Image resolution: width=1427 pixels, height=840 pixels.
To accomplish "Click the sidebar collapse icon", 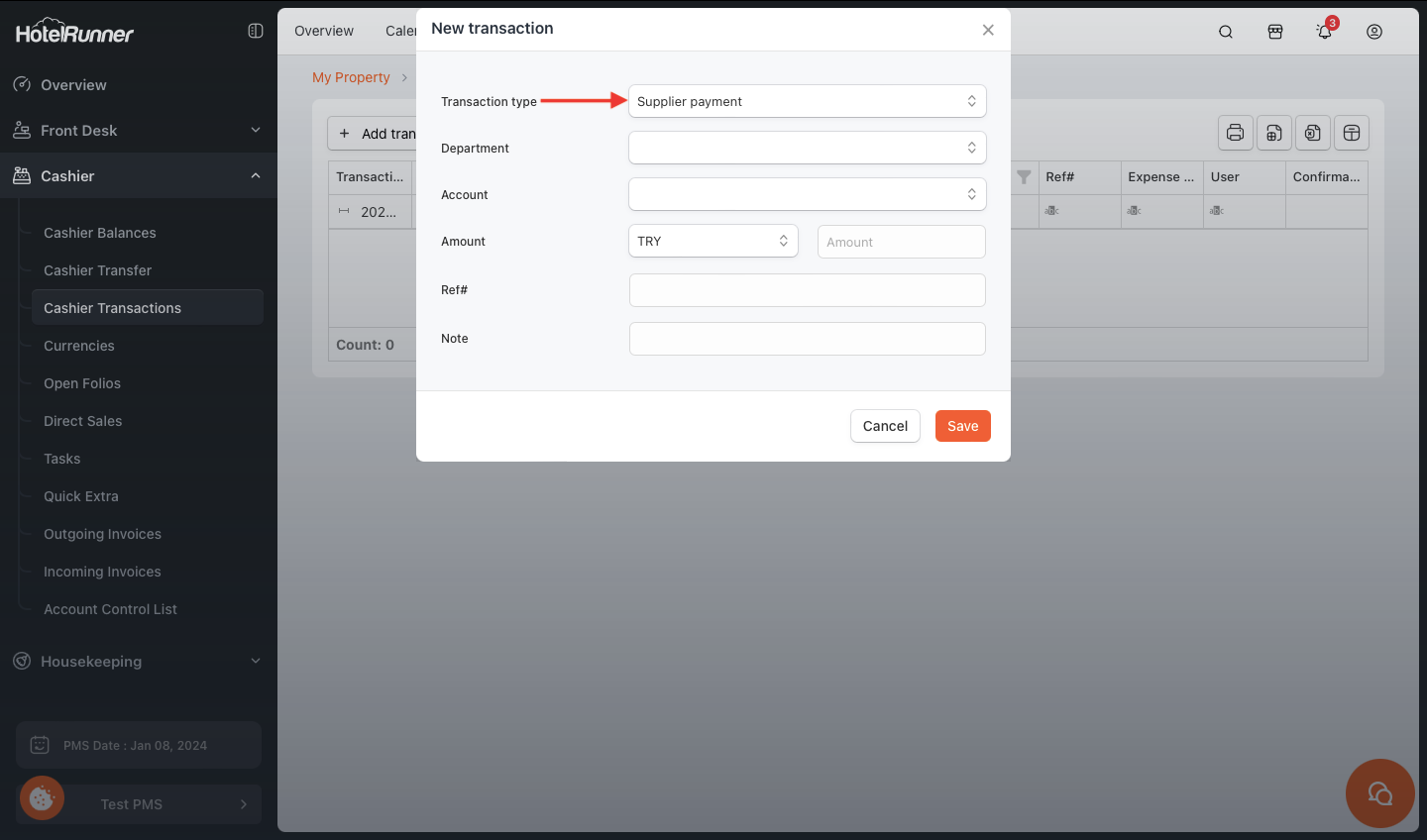I will click(x=256, y=31).
